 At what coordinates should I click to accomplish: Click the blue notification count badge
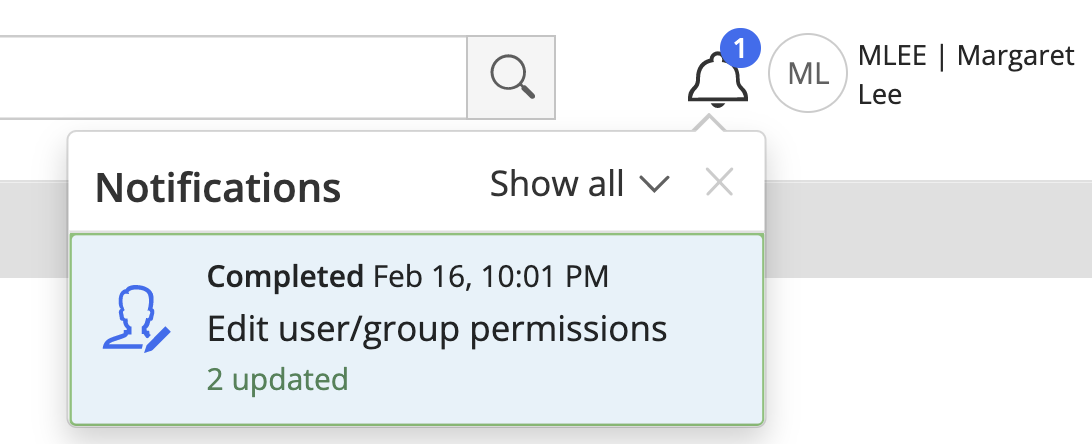[740, 47]
